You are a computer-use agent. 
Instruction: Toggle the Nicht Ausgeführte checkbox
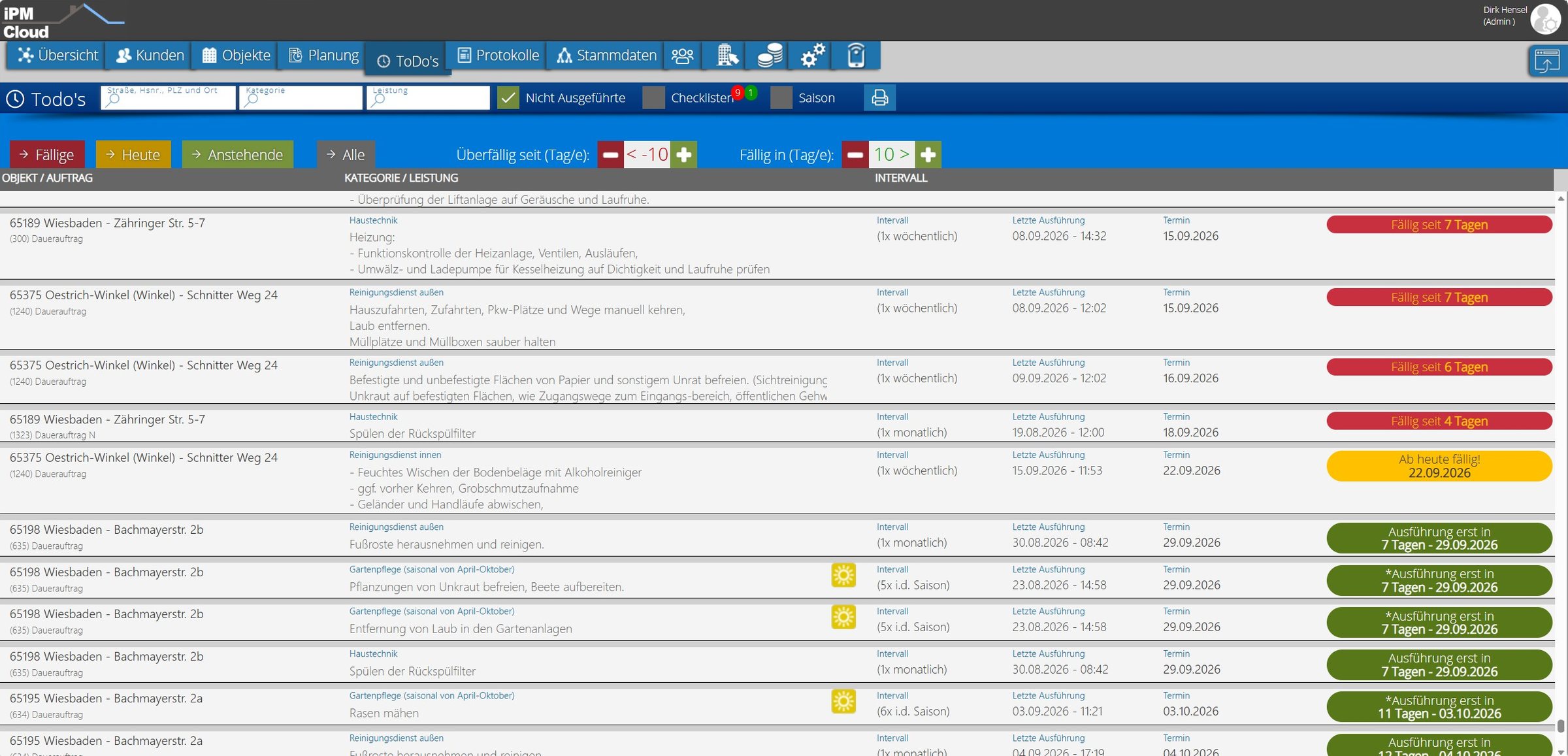tap(508, 98)
